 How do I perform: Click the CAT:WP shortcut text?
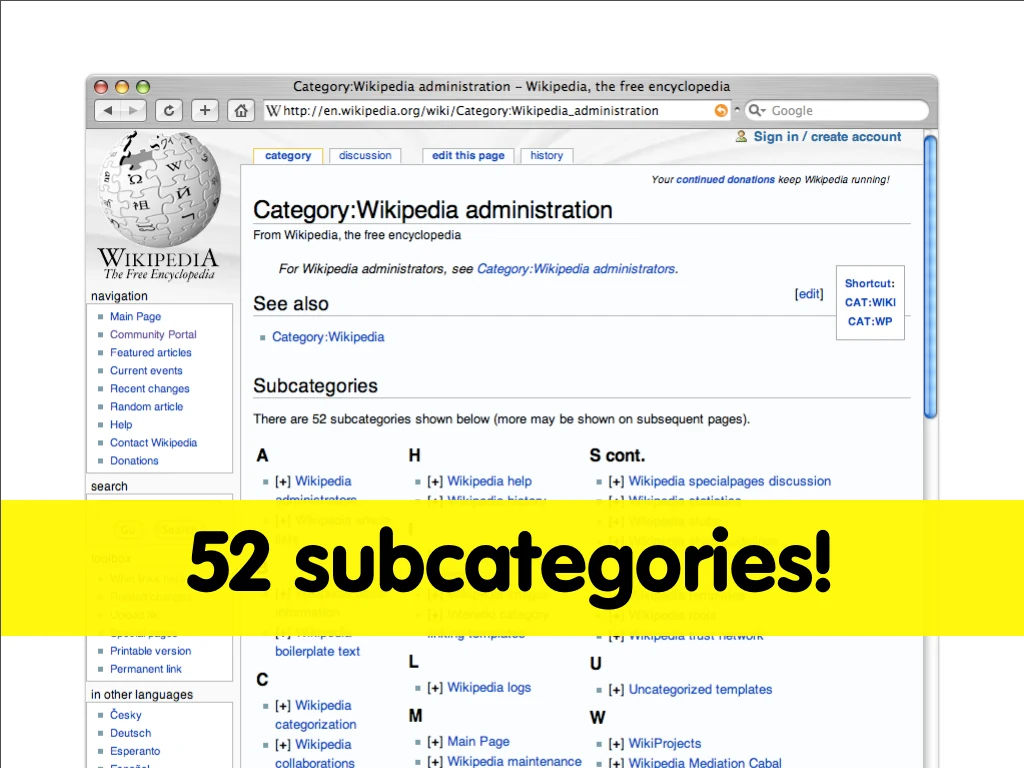pyautogui.click(x=870, y=321)
